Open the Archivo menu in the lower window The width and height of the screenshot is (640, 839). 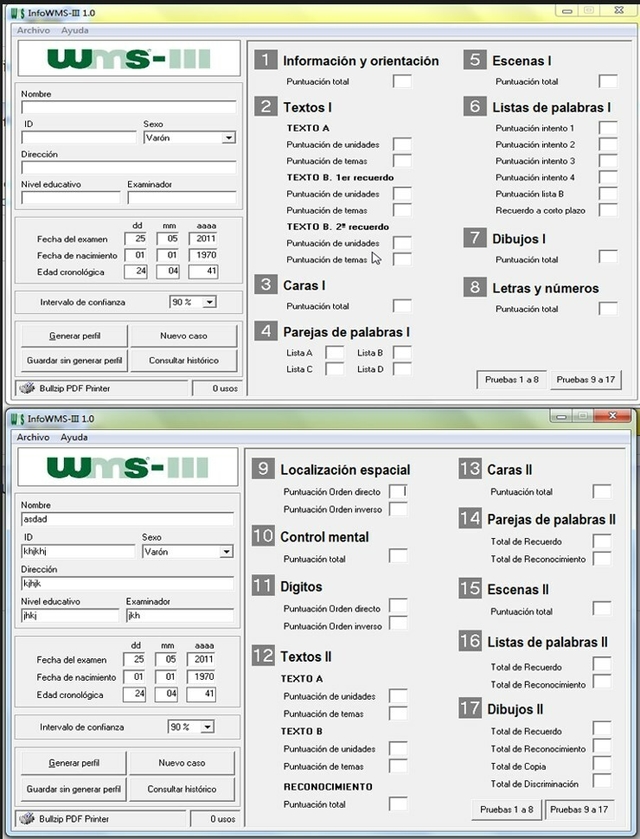(33, 437)
